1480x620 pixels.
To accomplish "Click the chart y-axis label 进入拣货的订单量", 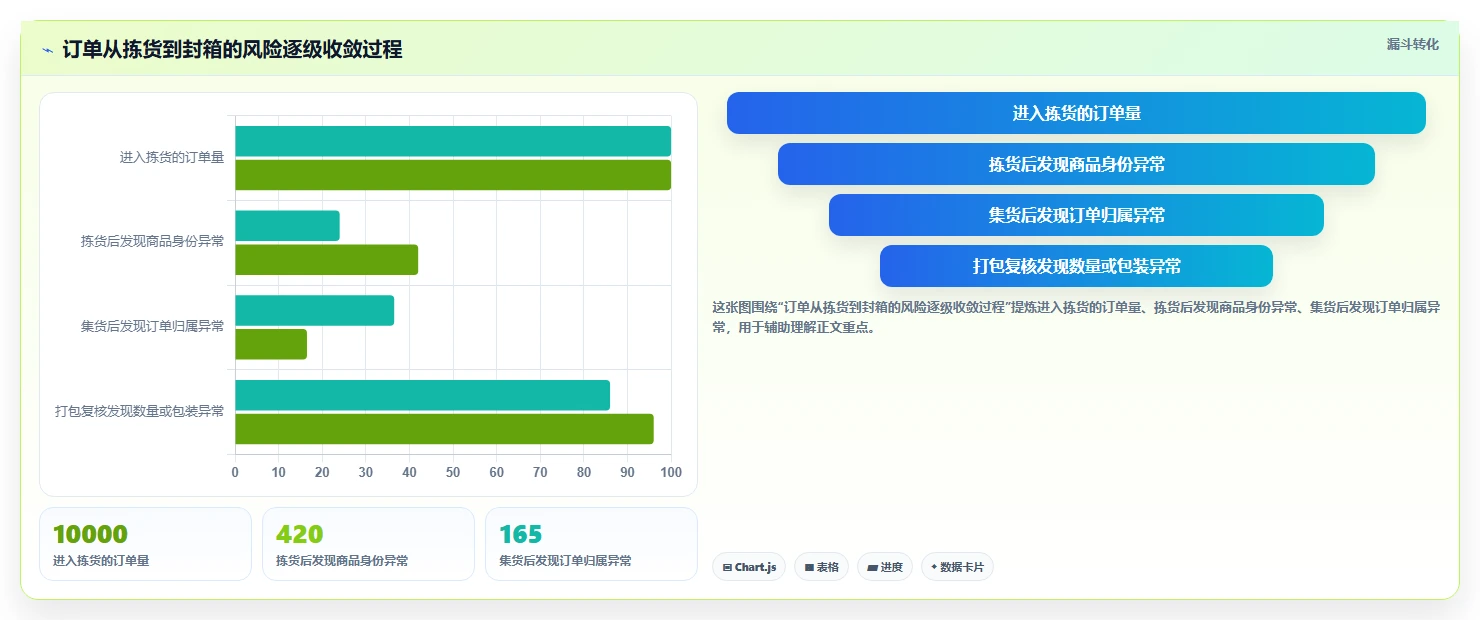I will pyautogui.click(x=172, y=157).
